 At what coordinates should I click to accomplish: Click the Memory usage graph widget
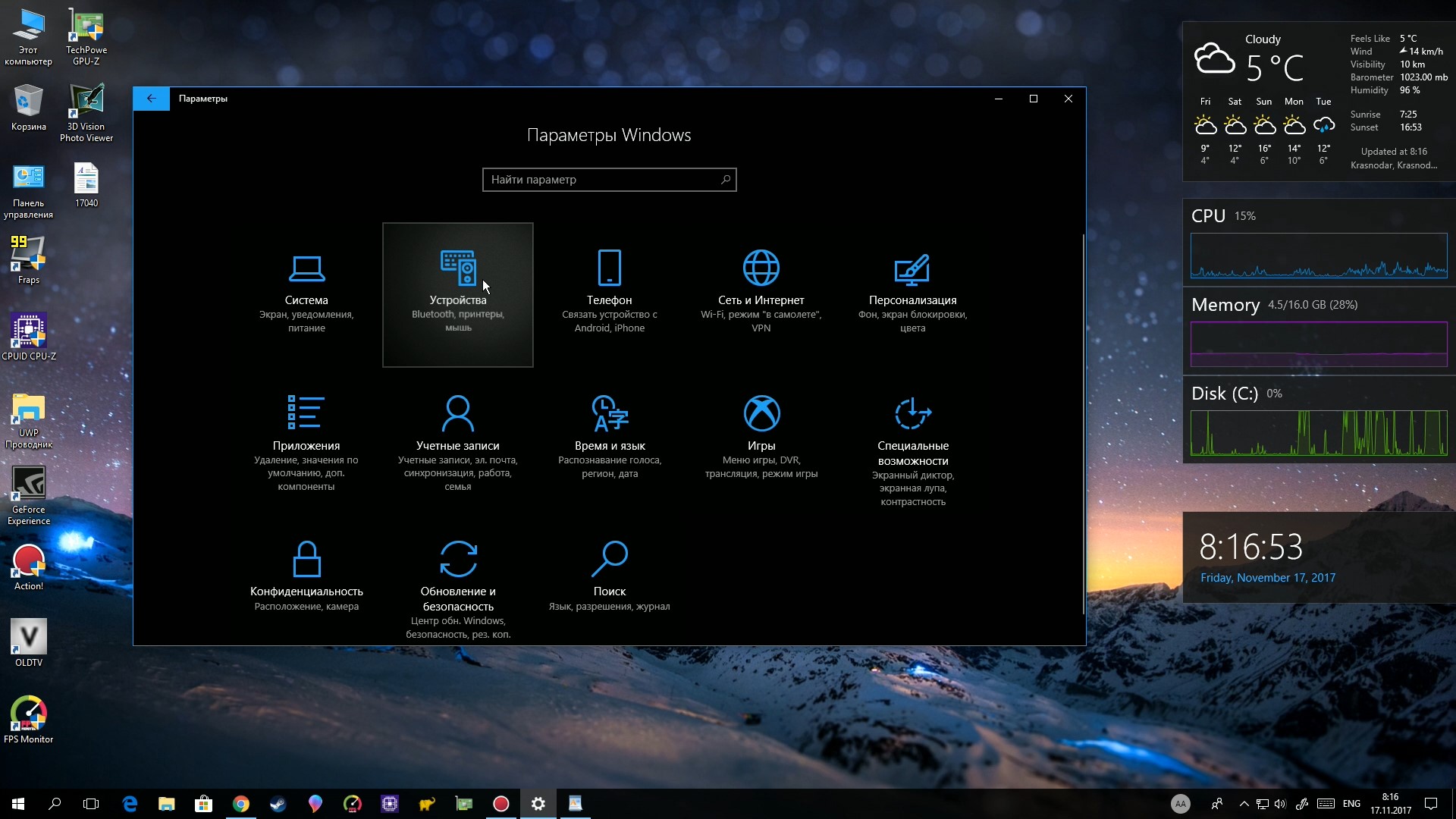point(1319,344)
